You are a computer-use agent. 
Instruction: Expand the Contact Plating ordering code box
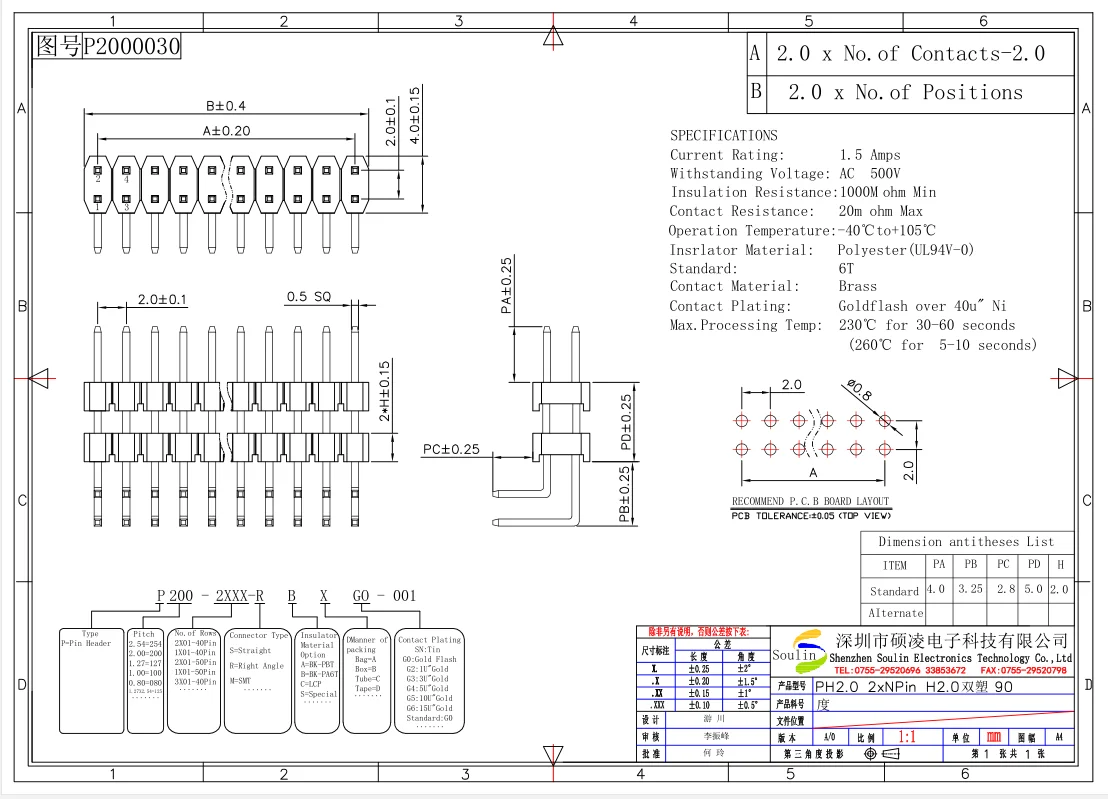point(429,675)
